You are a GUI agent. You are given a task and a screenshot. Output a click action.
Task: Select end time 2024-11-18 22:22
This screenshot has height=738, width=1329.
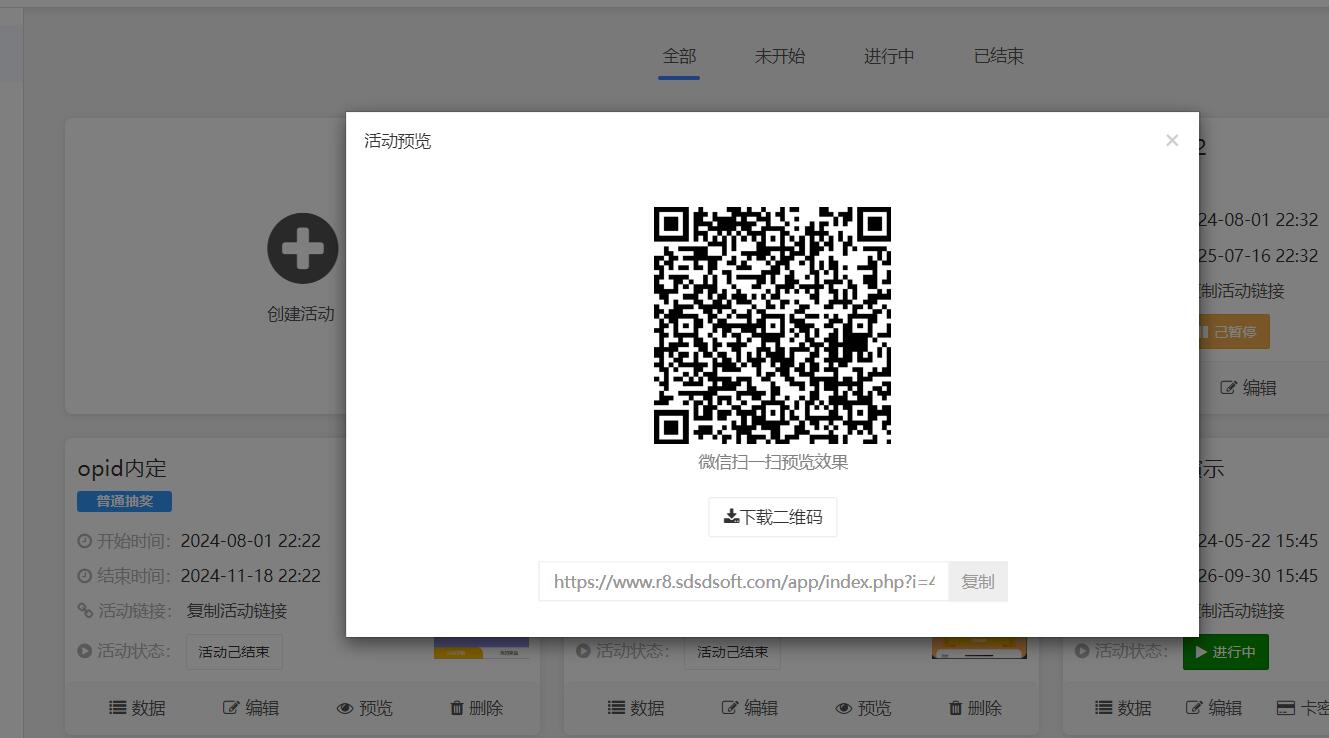[250, 576]
